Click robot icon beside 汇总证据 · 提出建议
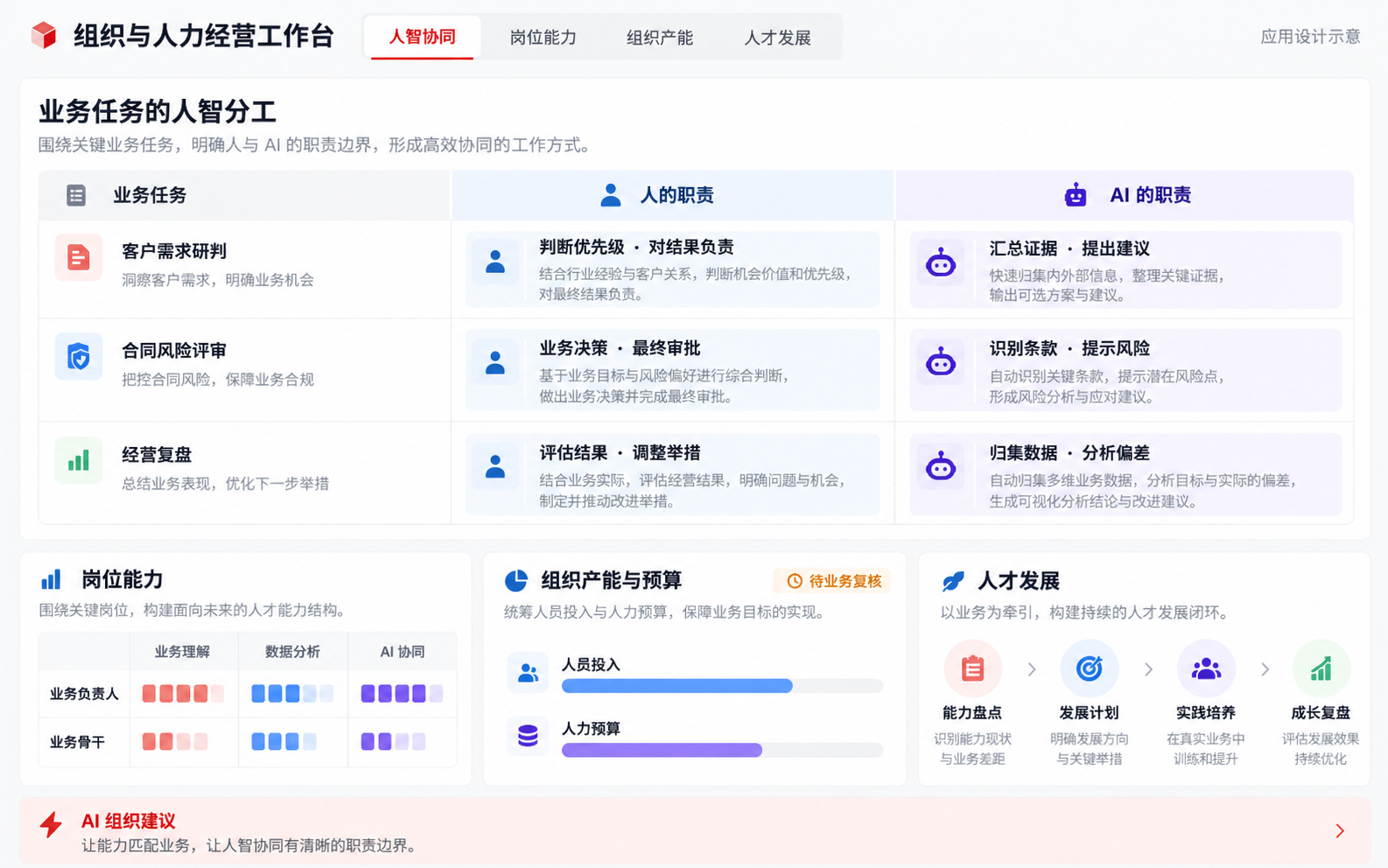Viewport: 1388px width, 868px height. tap(941, 262)
